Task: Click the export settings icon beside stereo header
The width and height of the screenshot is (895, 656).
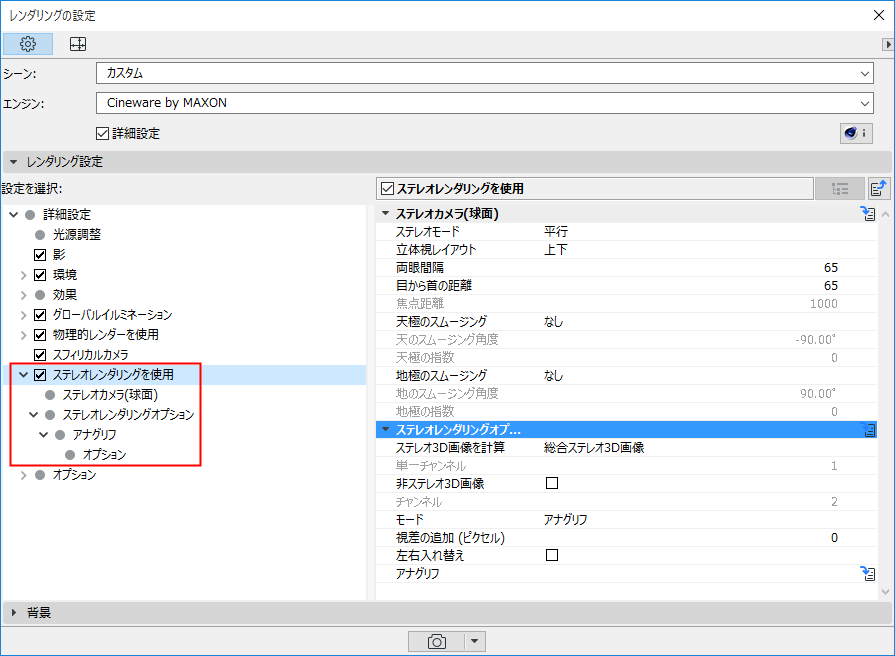Action: tap(878, 188)
